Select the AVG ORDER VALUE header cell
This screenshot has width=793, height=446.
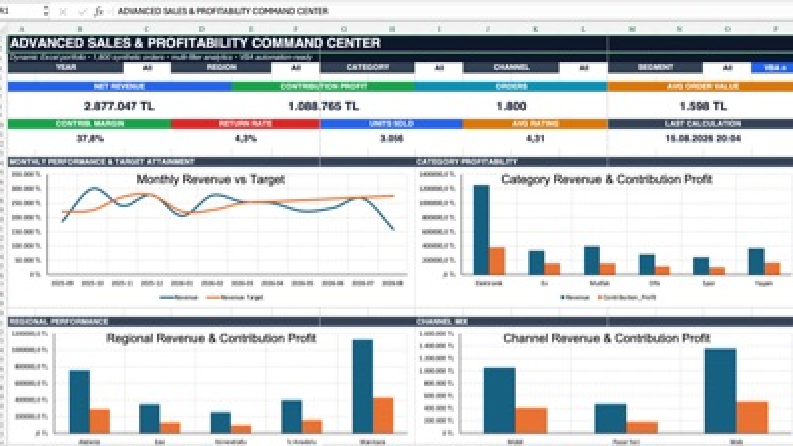(x=702, y=86)
